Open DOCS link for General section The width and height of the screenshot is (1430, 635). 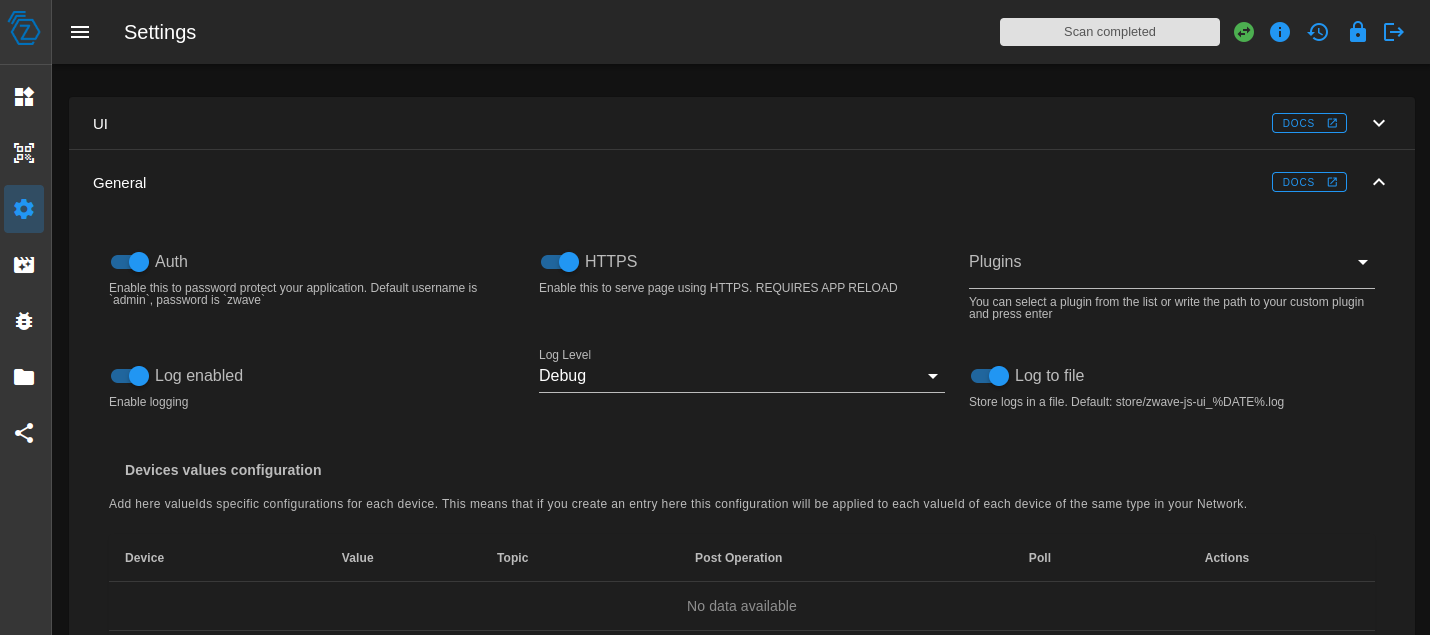[x=1309, y=182]
